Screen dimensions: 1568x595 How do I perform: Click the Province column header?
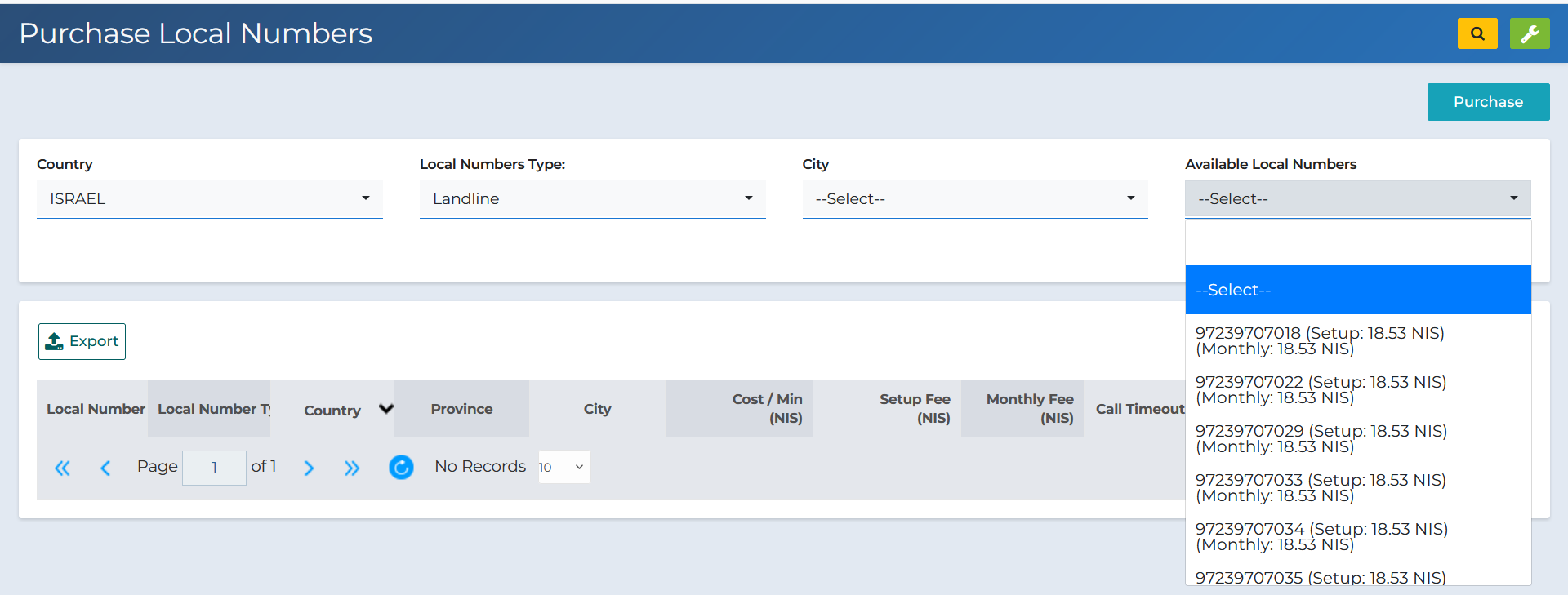(x=461, y=409)
